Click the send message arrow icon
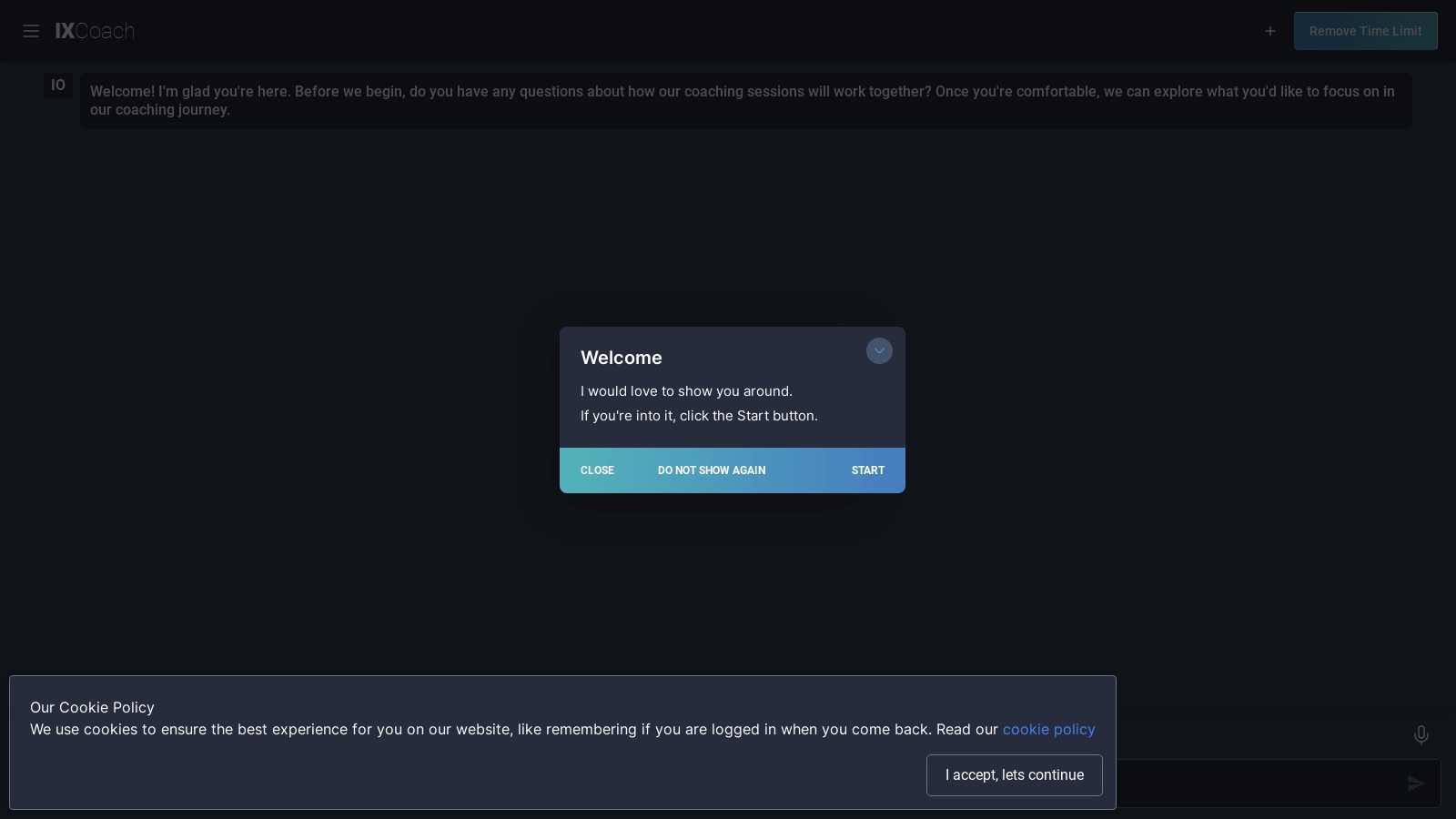Screen dimensions: 1456x819 (1415, 784)
